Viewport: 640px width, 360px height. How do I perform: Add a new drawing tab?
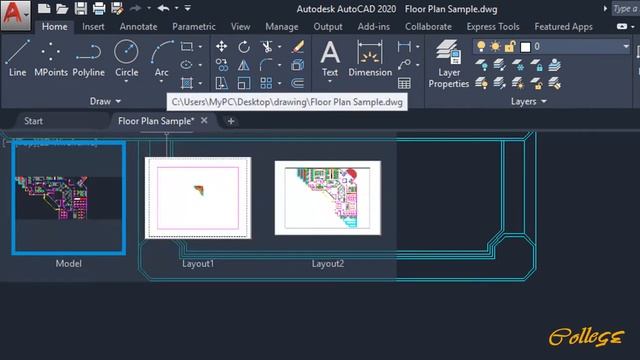point(231,121)
